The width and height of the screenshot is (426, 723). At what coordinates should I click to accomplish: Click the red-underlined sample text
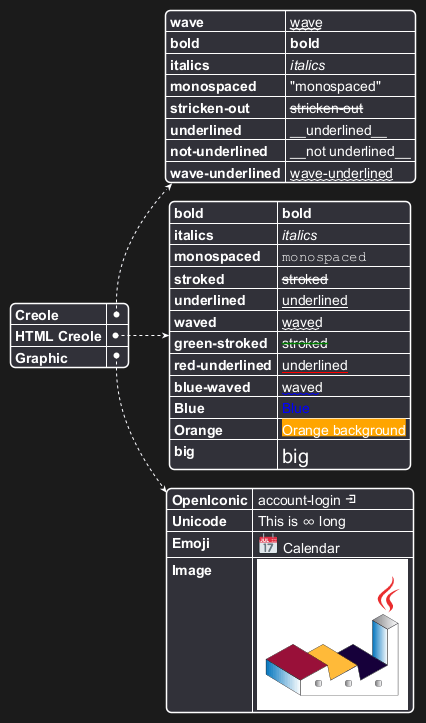315,366
